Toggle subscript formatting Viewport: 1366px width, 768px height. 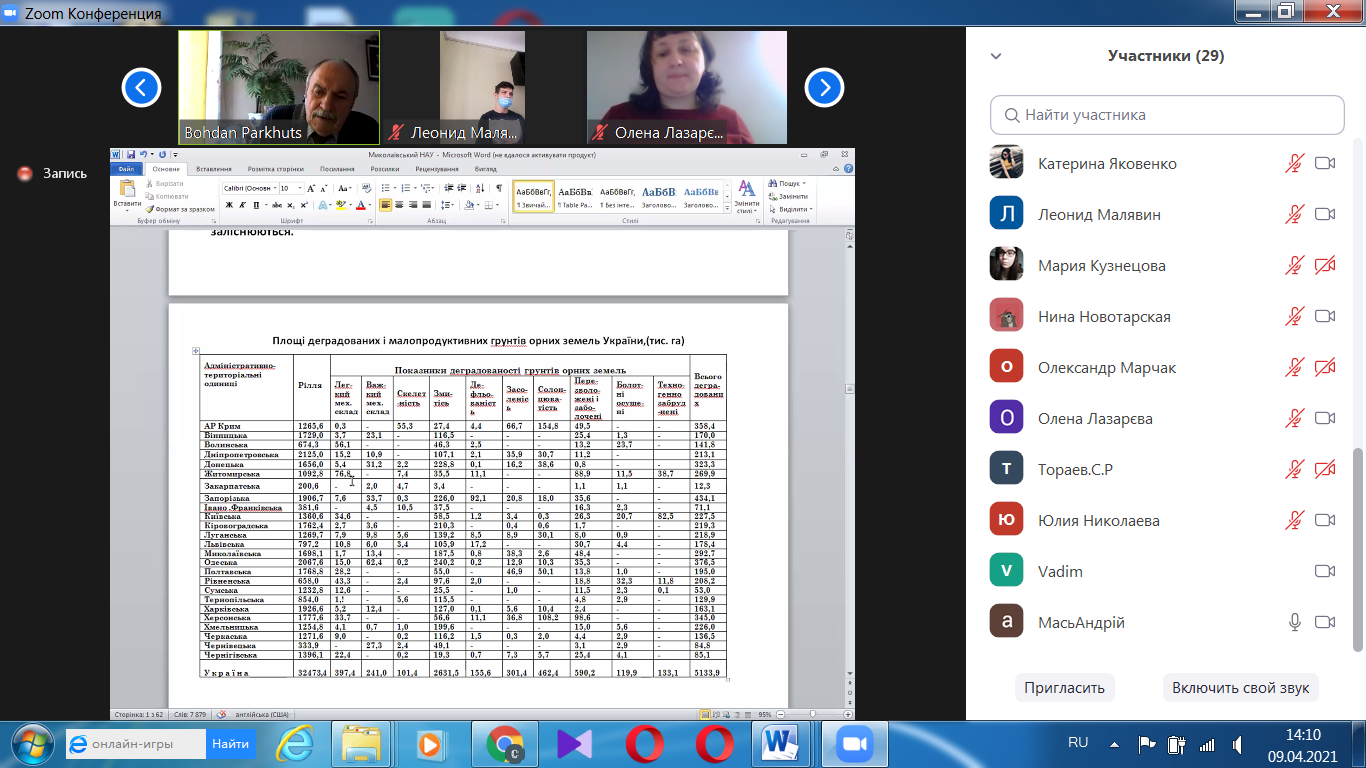click(x=291, y=205)
